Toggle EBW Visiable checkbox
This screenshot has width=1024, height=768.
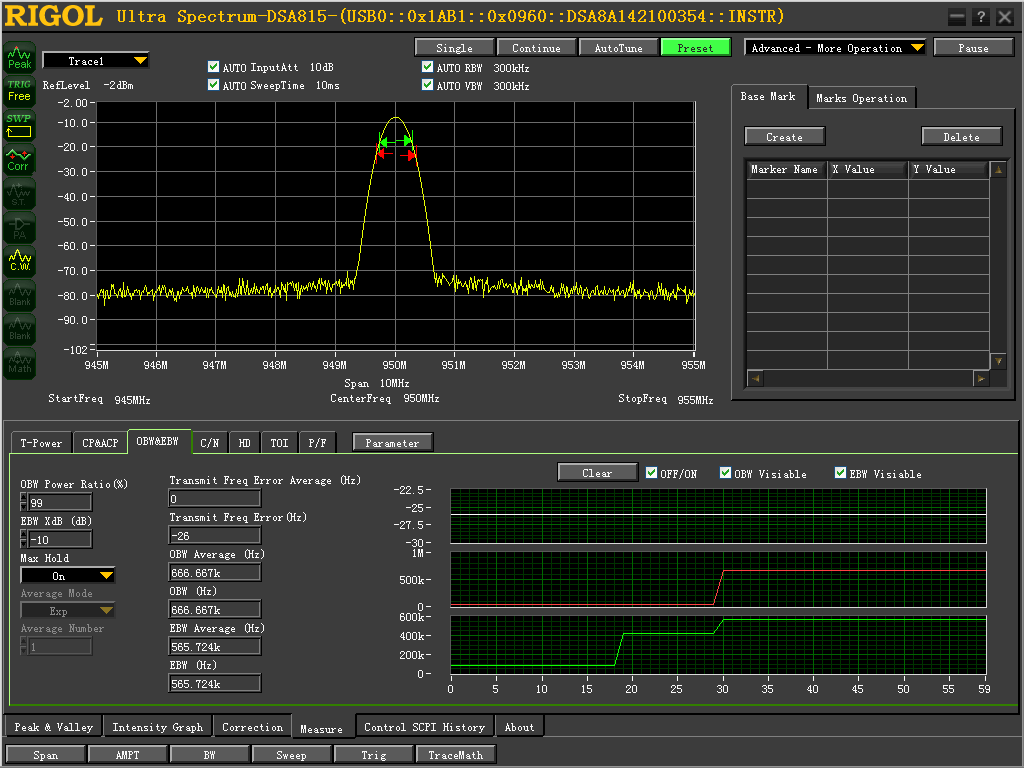(840, 473)
